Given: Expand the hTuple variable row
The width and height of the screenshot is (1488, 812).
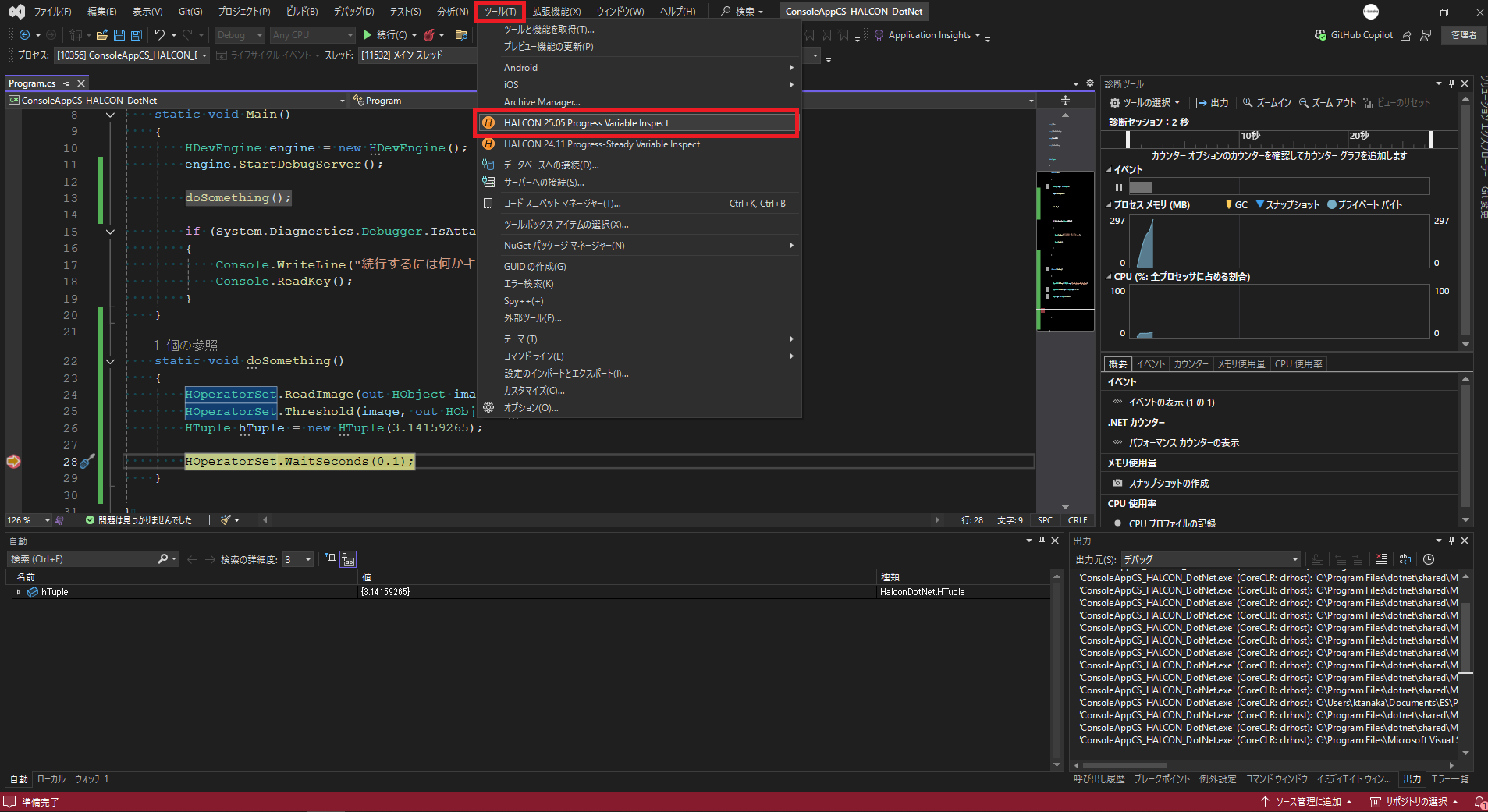Looking at the screenshot, I should pyautogui.click(x=19, y=592).
